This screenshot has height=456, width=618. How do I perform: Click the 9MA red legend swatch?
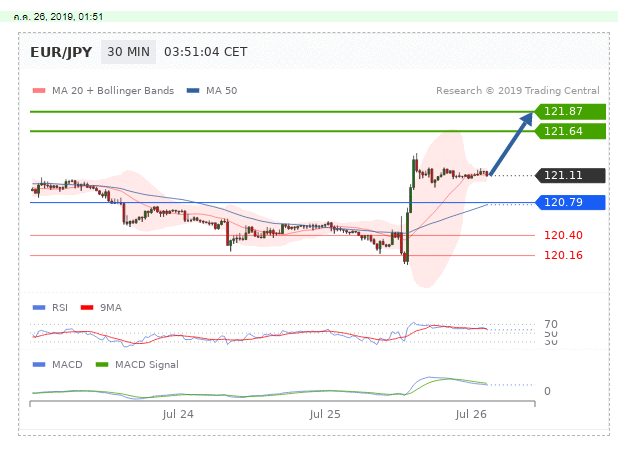pyautogui.click(x=87, y=307)
